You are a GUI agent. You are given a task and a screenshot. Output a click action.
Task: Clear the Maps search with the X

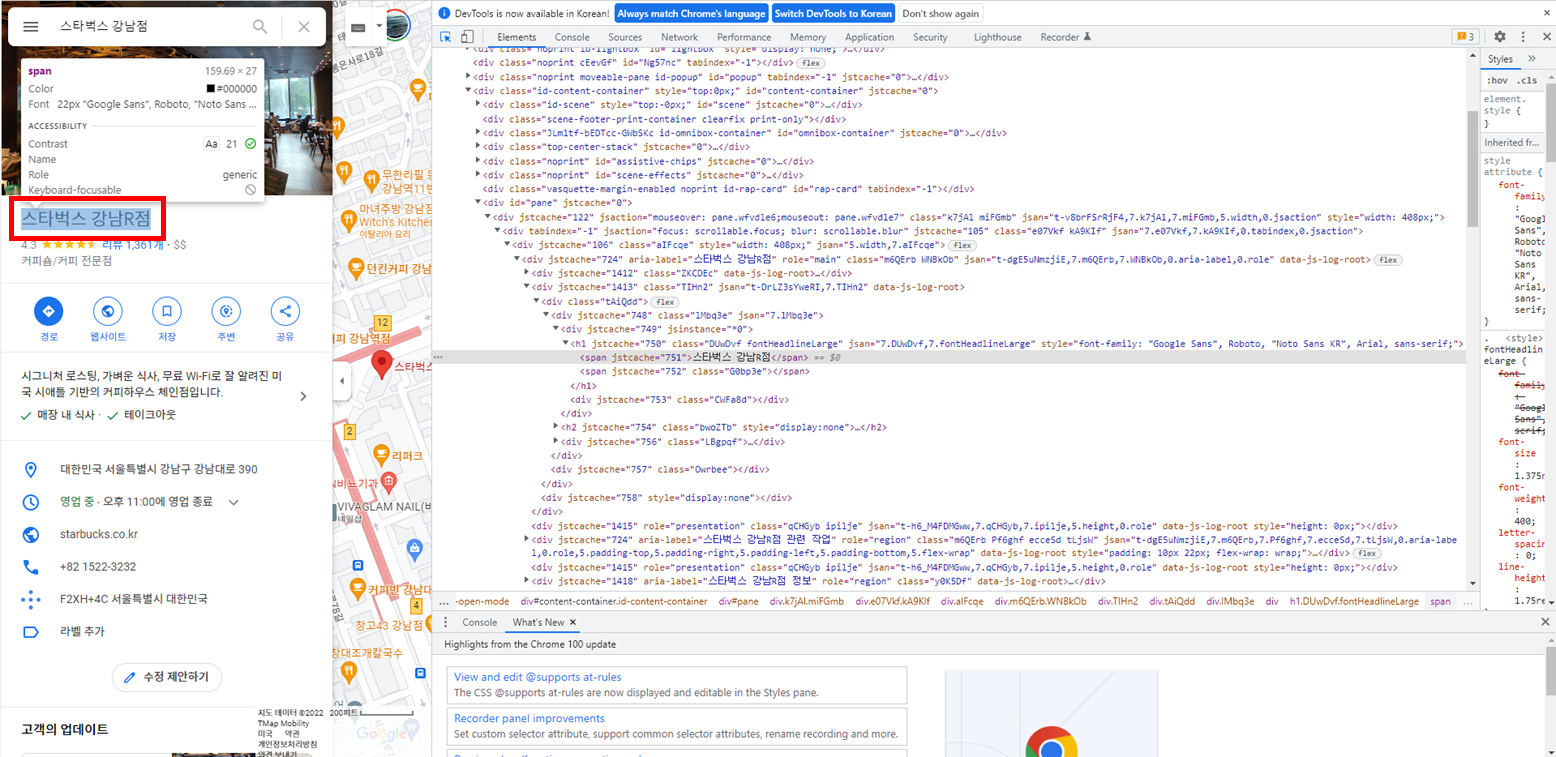[304, 27]
